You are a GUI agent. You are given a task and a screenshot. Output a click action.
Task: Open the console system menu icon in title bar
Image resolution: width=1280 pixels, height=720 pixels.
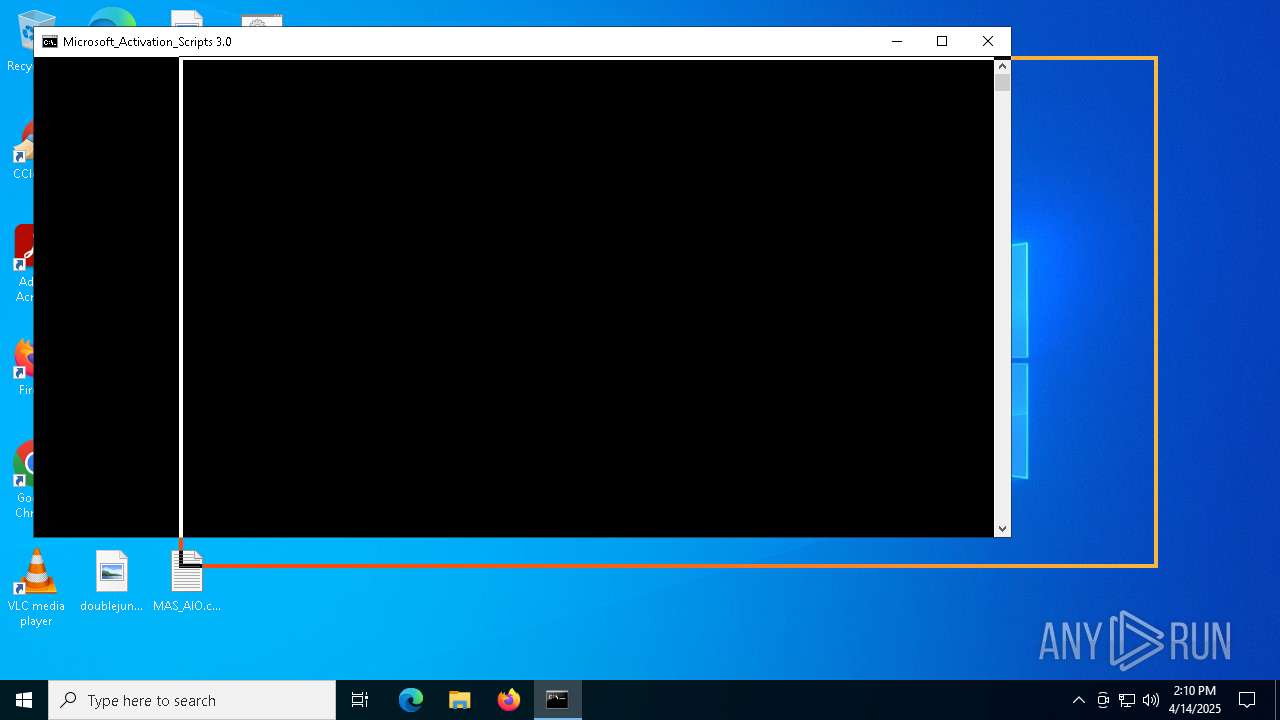tap(49, 42)
